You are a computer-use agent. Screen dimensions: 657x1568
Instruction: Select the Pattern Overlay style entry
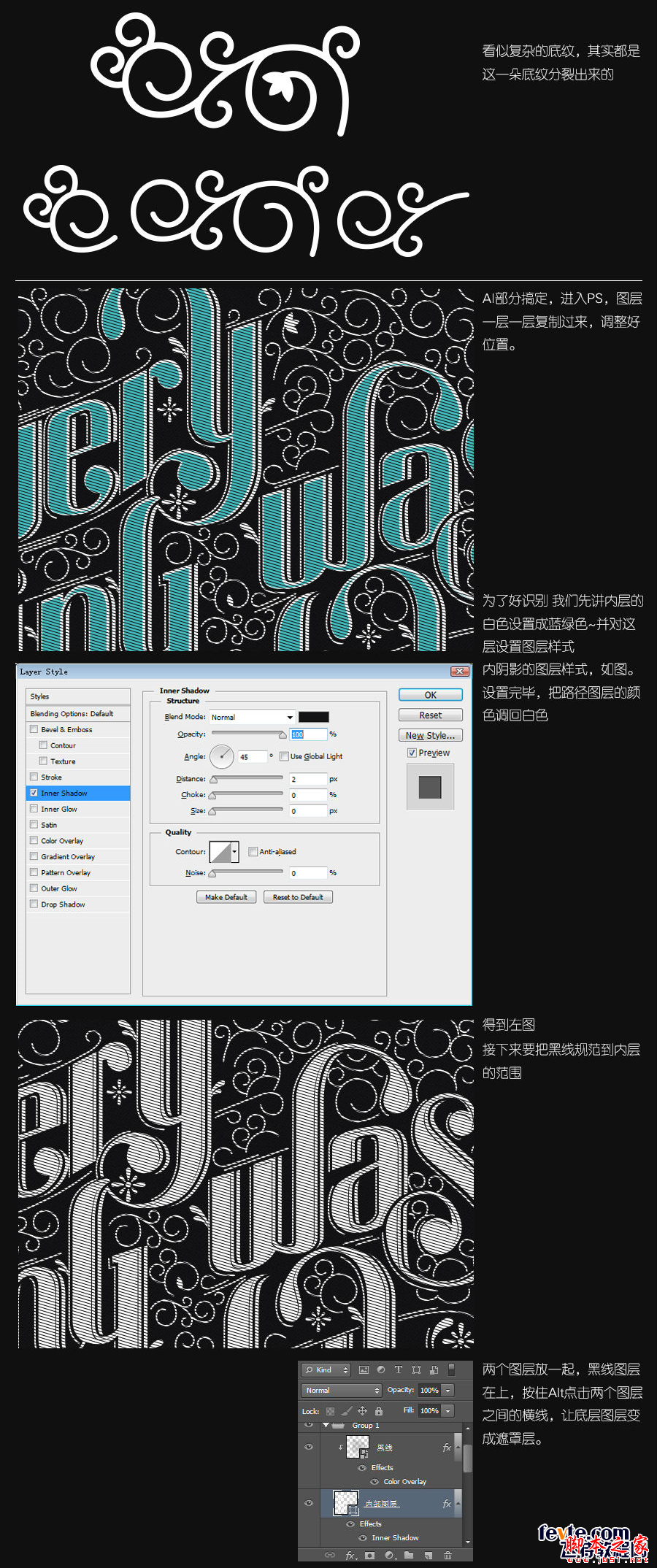coord(78,872)
